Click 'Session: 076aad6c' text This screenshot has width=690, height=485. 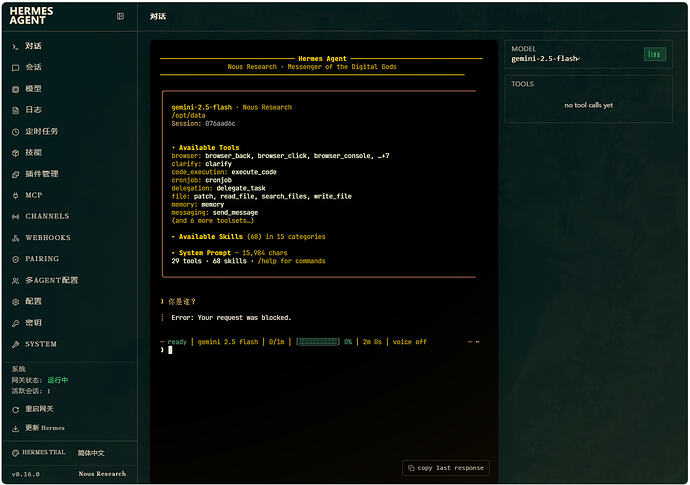pyautogui.click(x=203, y=124)
